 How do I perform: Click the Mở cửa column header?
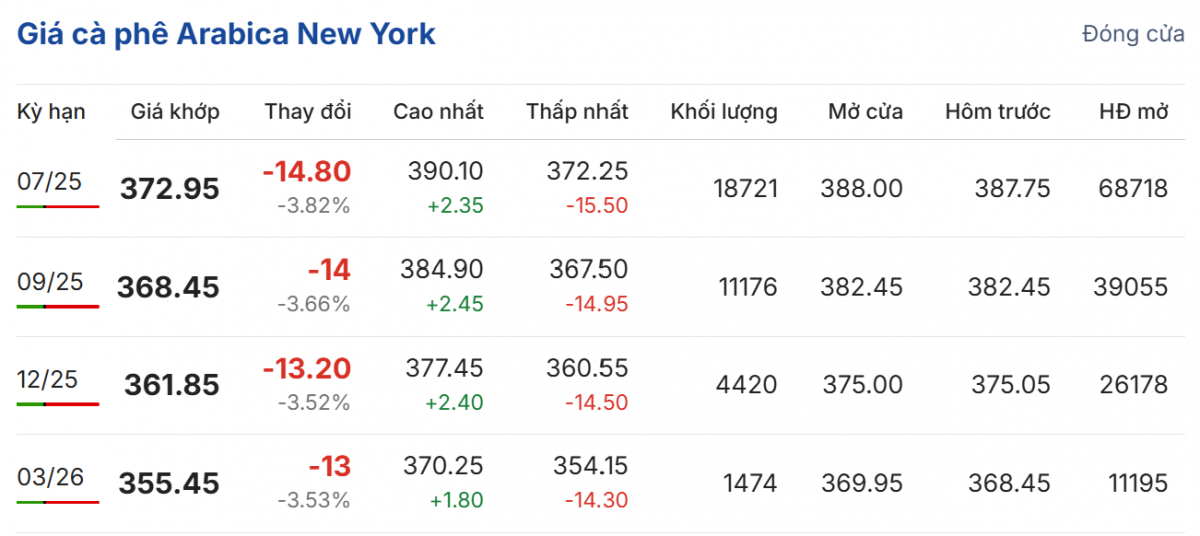(x=865, y=111)
